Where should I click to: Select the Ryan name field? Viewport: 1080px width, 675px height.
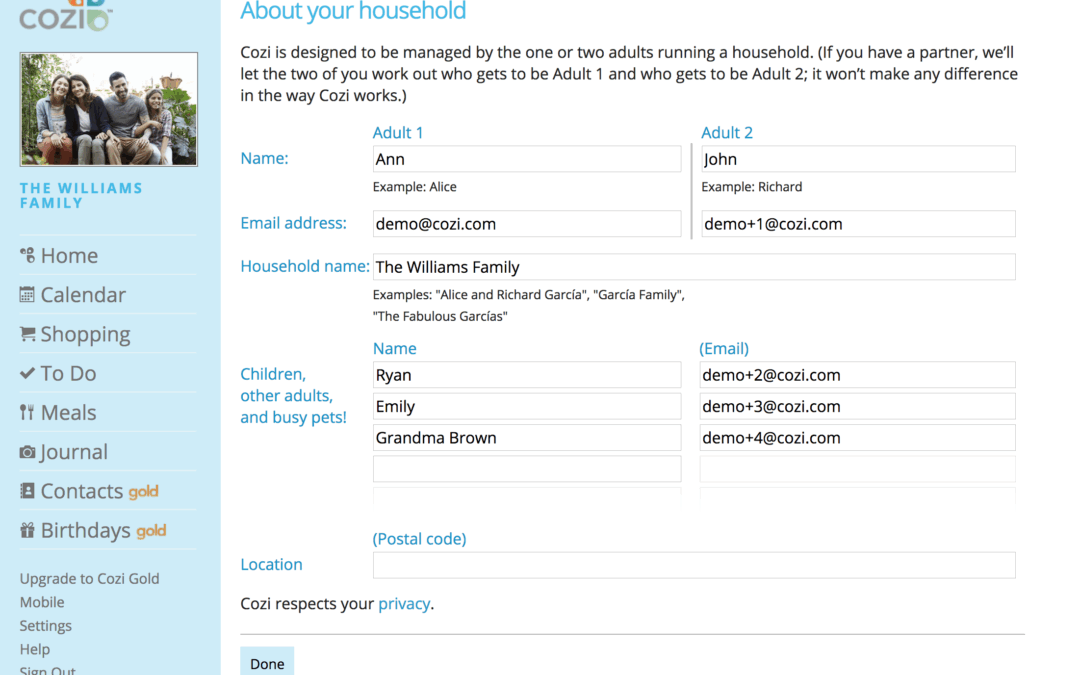(527, 375)
